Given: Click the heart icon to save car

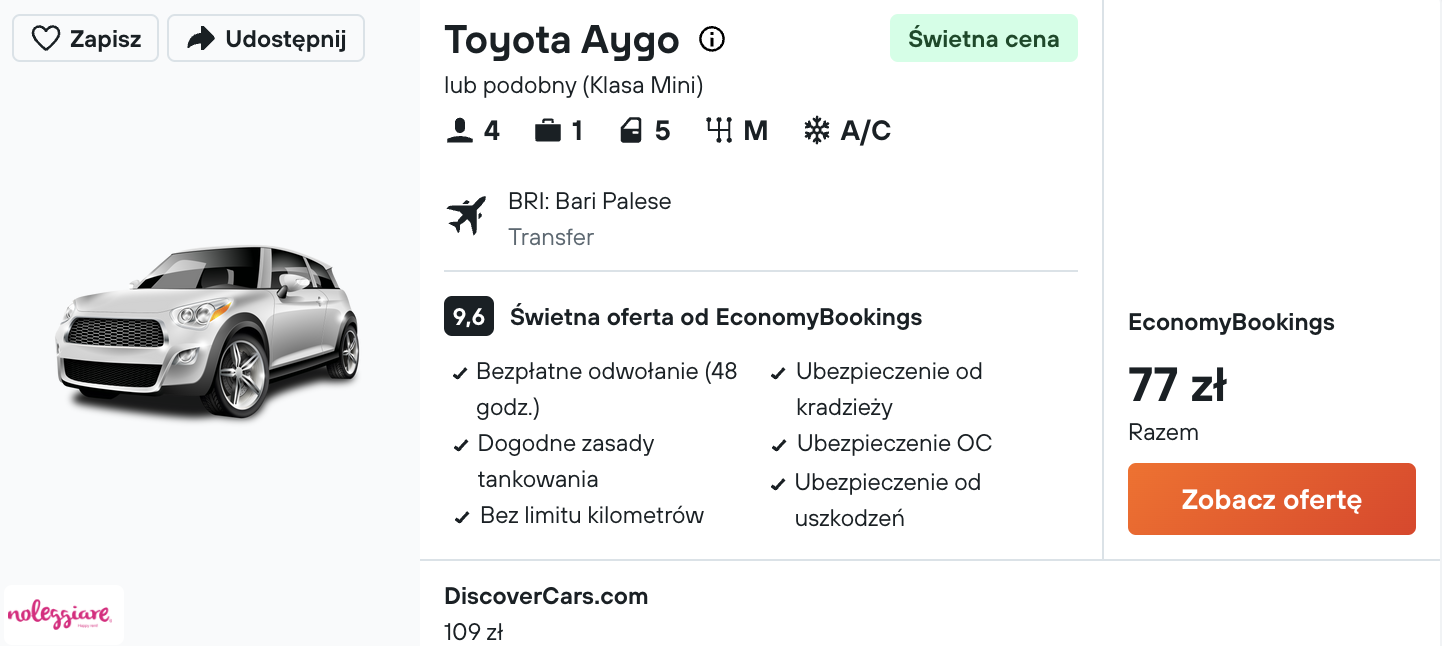Looking at the screenshot, I should 46,39.
